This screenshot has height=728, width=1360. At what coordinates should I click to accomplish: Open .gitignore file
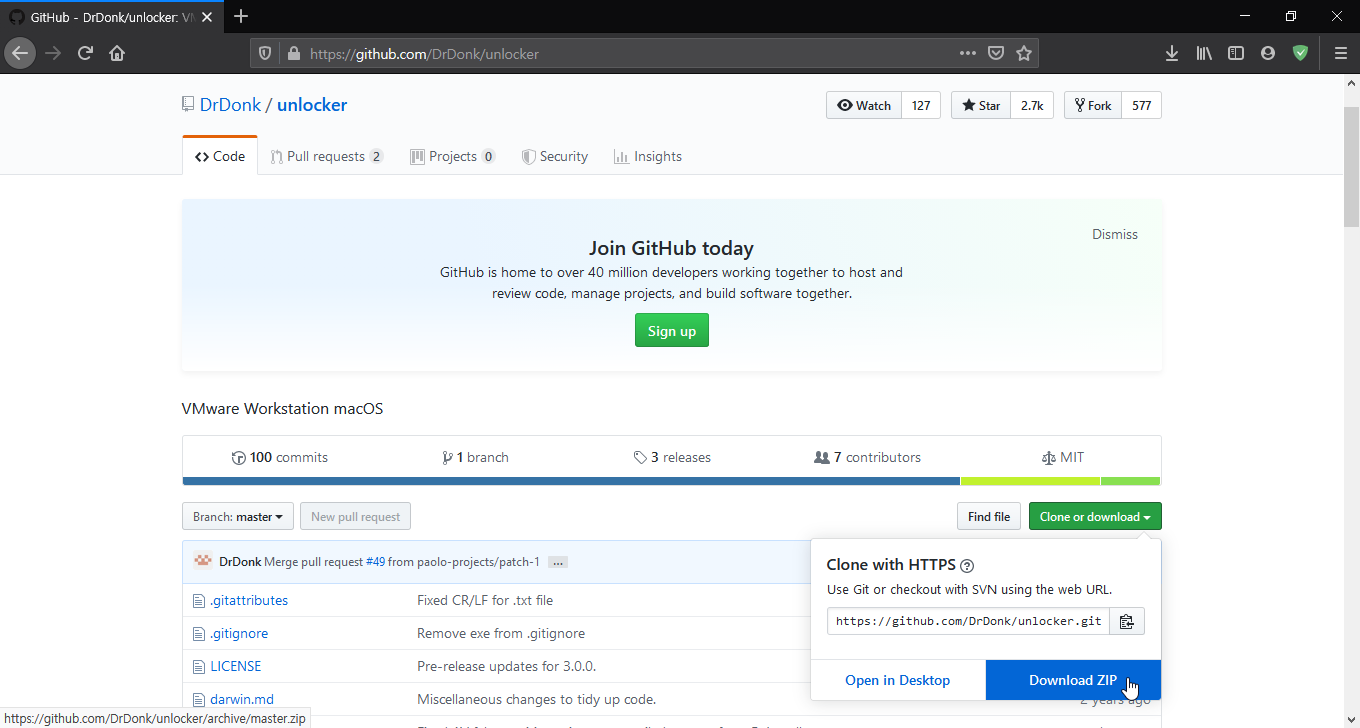tap(239, 633)
